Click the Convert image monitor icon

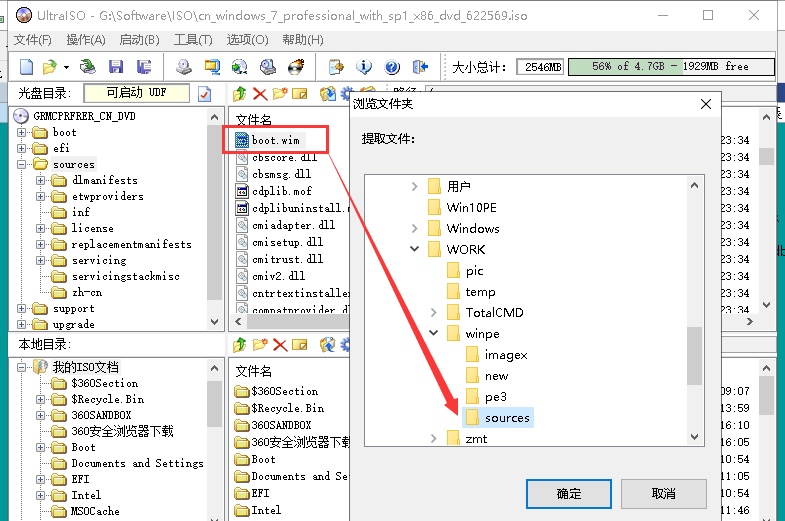click(x=212, y=67)
